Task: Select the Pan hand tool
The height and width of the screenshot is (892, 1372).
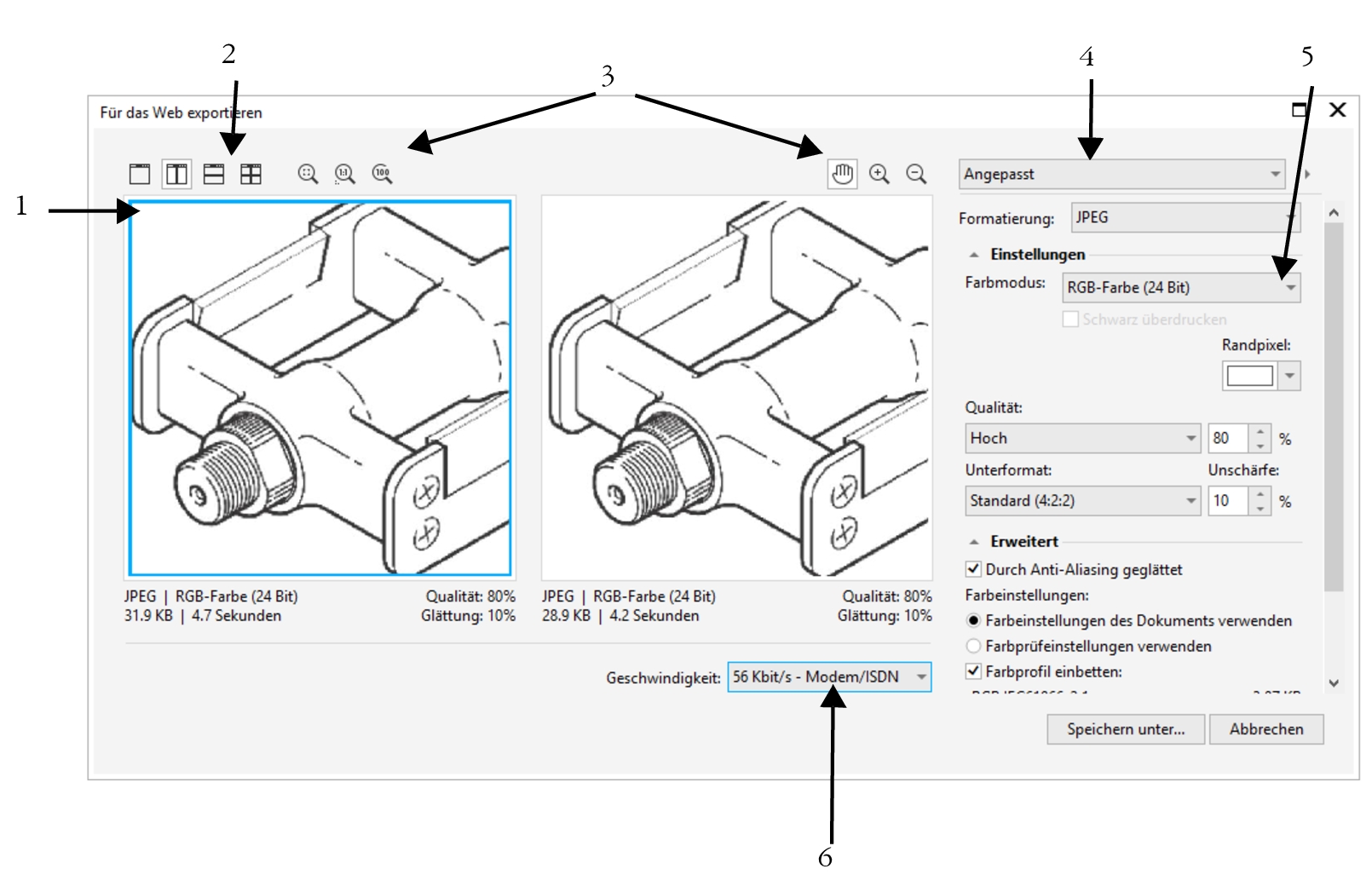Action: coord(842,174)
